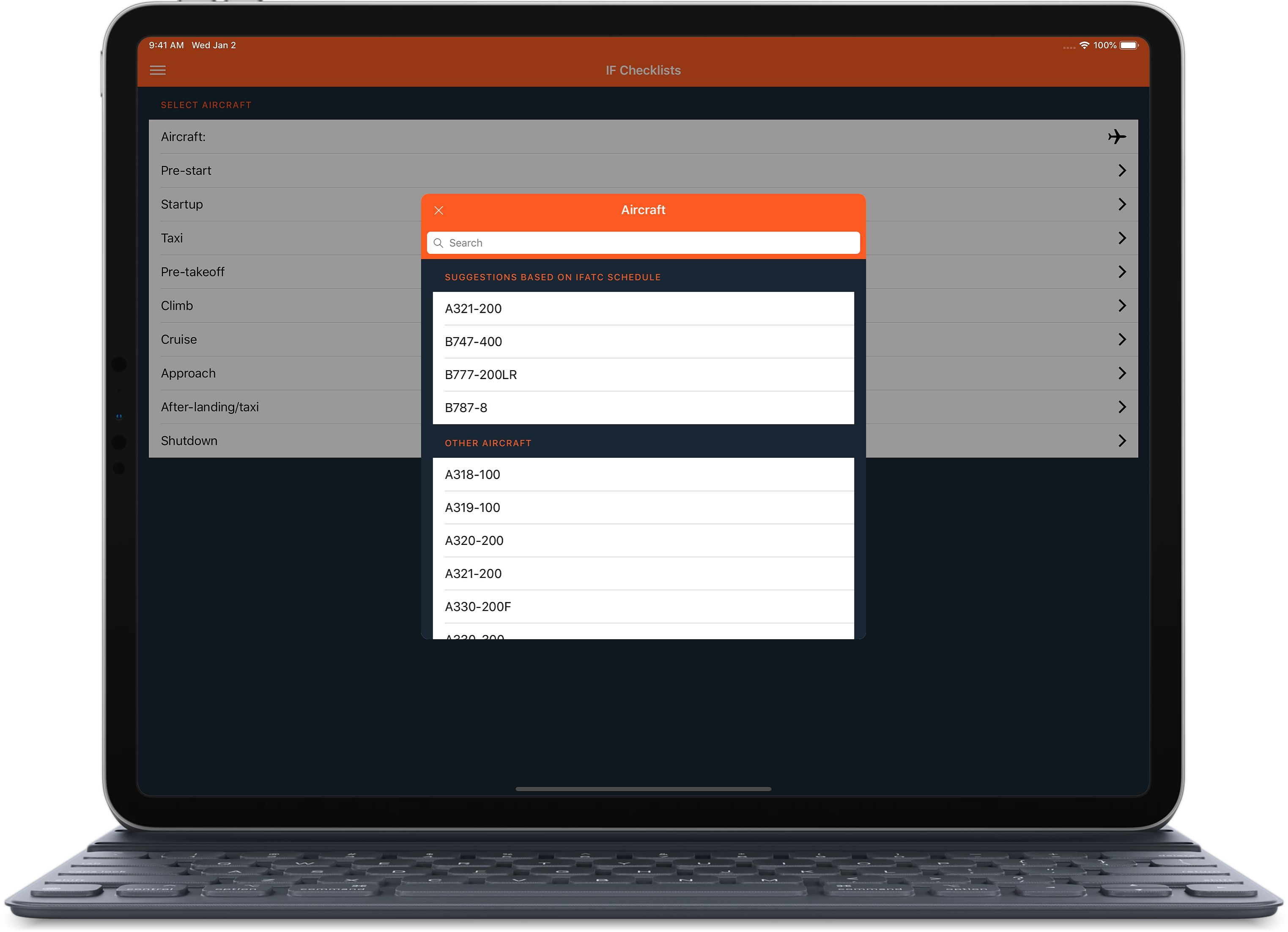Tap the Wi-Fi status icon

click(1084, 45)
